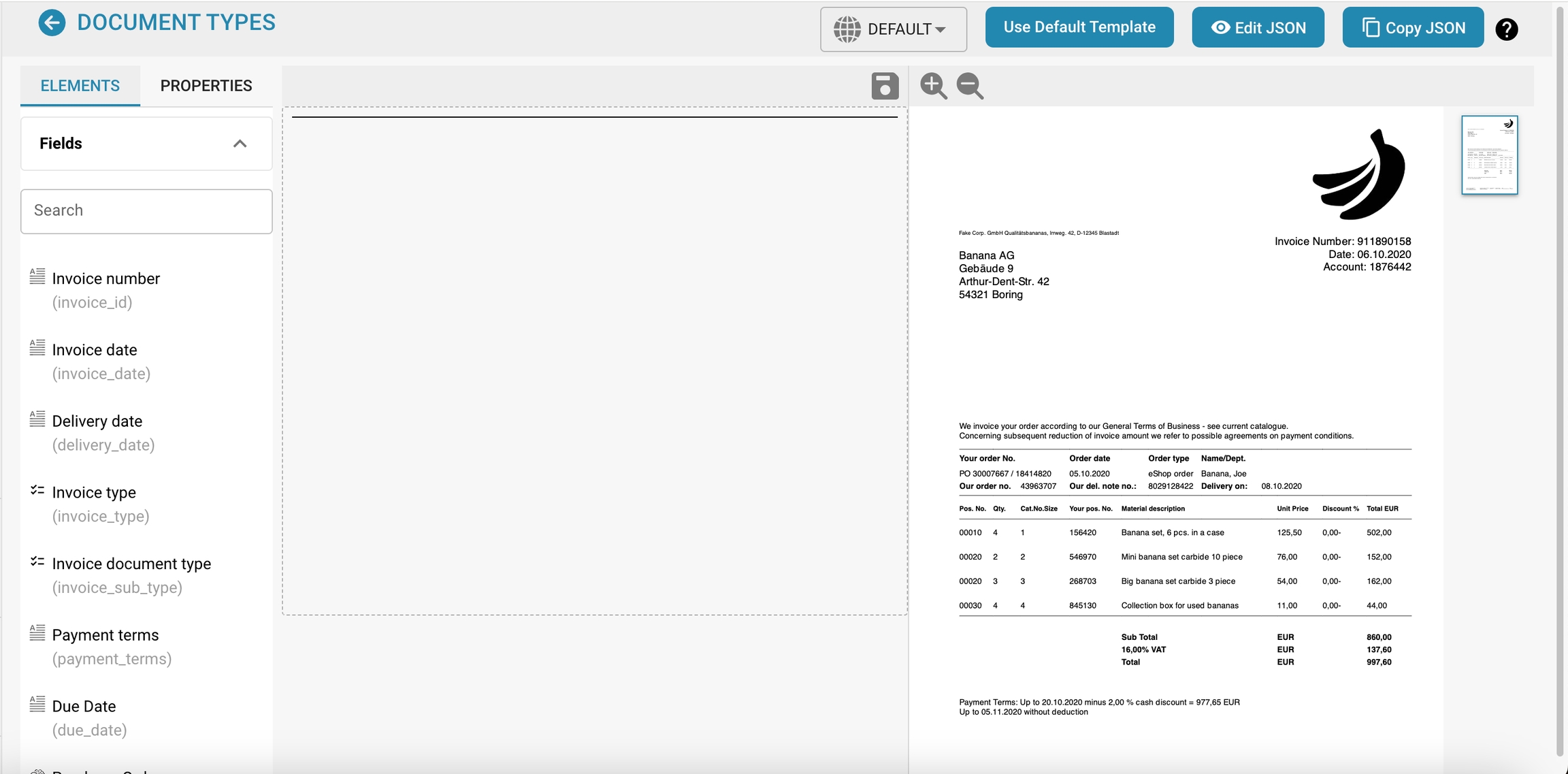
Task: Select the ELEMENTS tab
Action: tap(80, 86)
